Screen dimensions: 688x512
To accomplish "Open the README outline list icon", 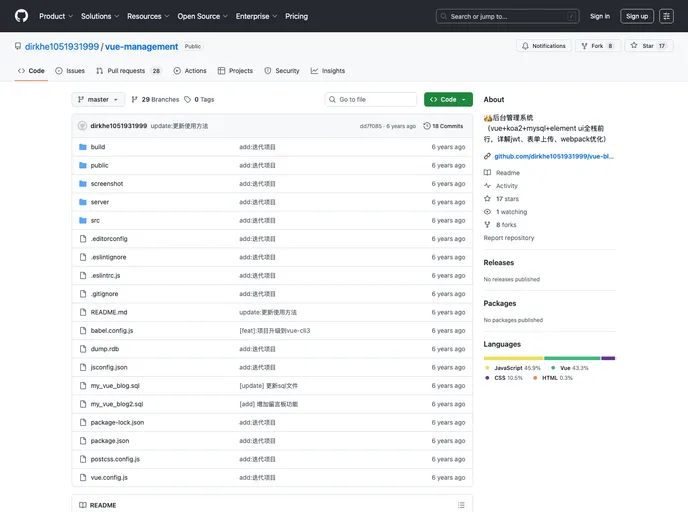I will pyautogui.click(x=461, y=505).
